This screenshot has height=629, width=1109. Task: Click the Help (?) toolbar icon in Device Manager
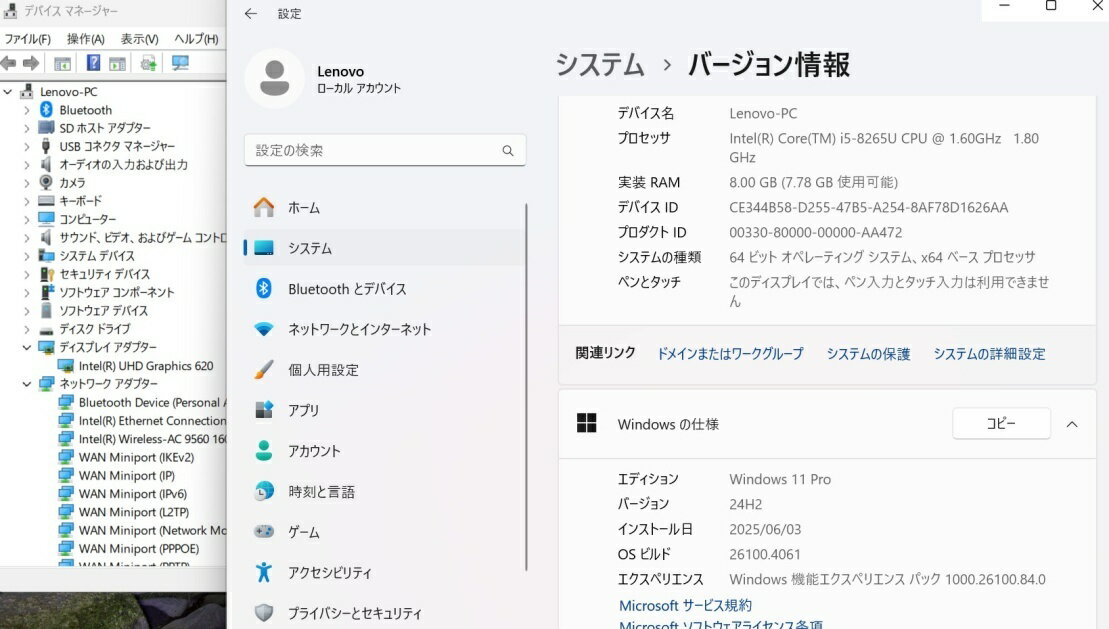[93, 63]
